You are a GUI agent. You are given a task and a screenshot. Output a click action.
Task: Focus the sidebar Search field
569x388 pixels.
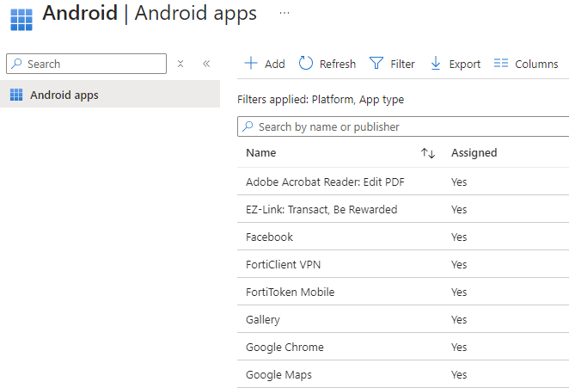point(86,64)
